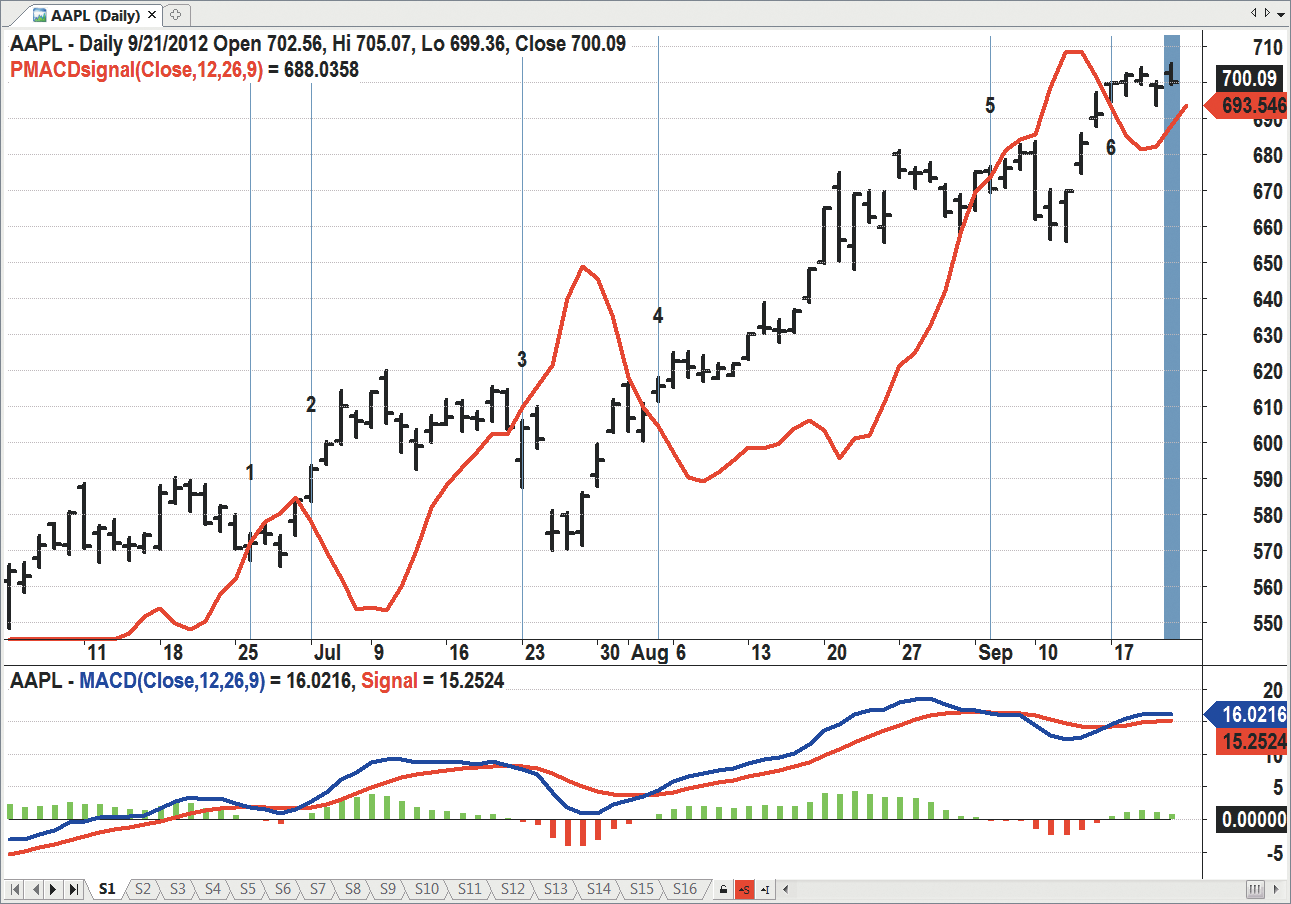Switch to sheet S8

pos(353,888)
